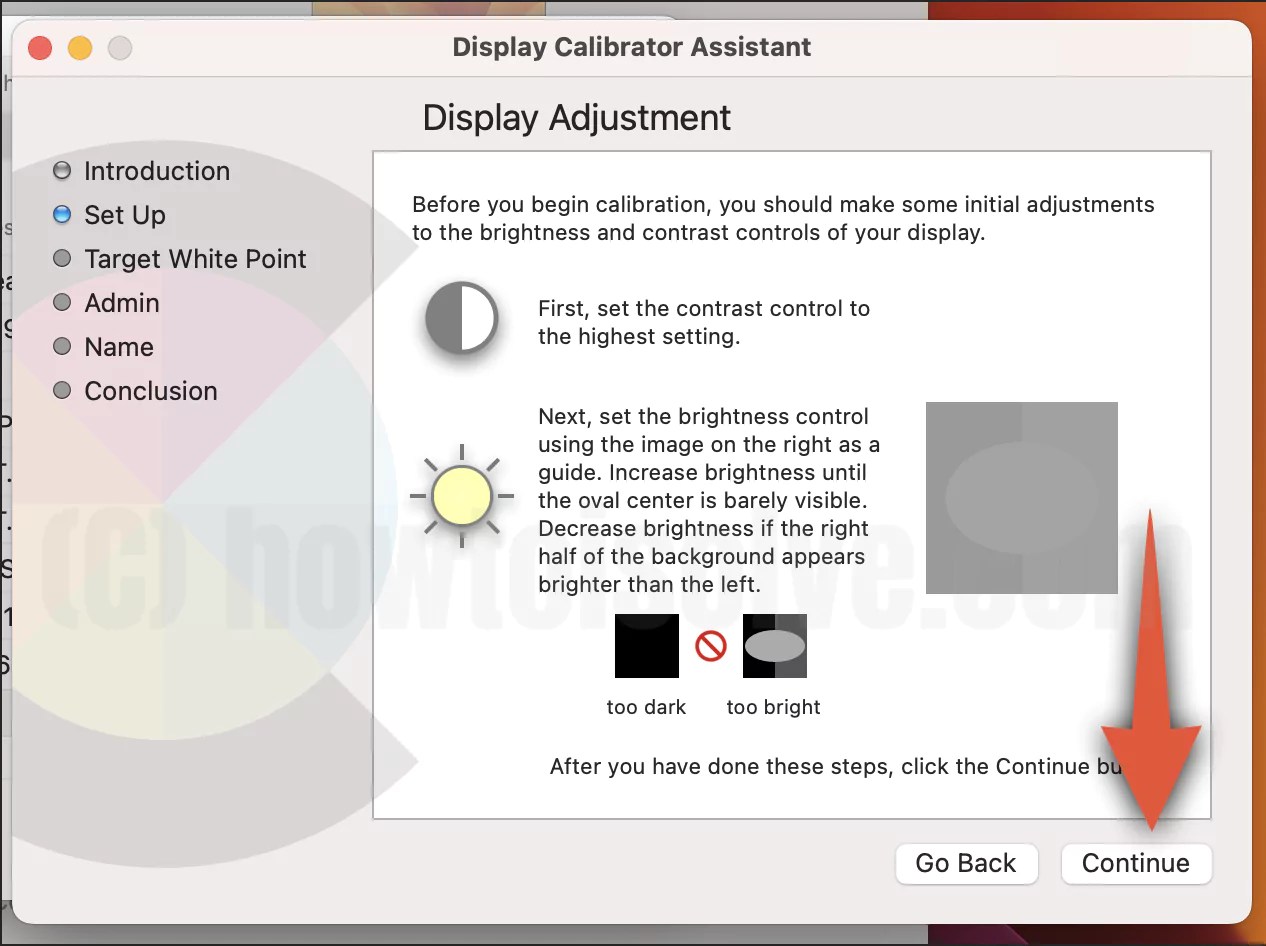Select the Target White Point step

point(196,259)
